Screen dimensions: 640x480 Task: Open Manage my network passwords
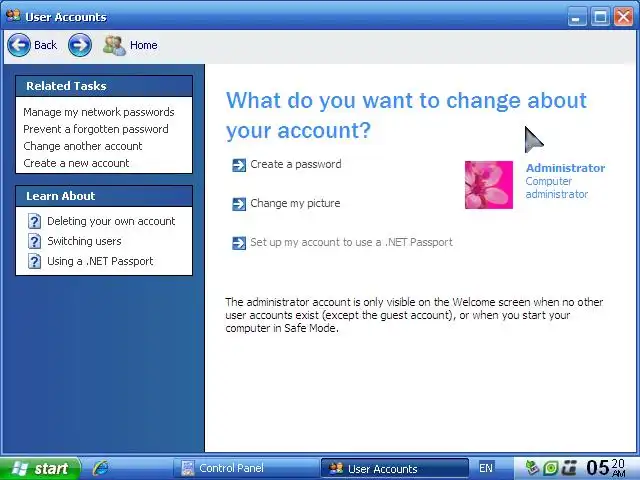click(99, 112)
